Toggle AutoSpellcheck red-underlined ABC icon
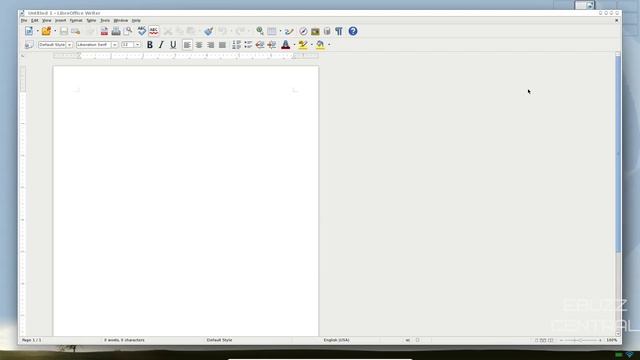This screenshot has height=360, width=640. point(153,31)
